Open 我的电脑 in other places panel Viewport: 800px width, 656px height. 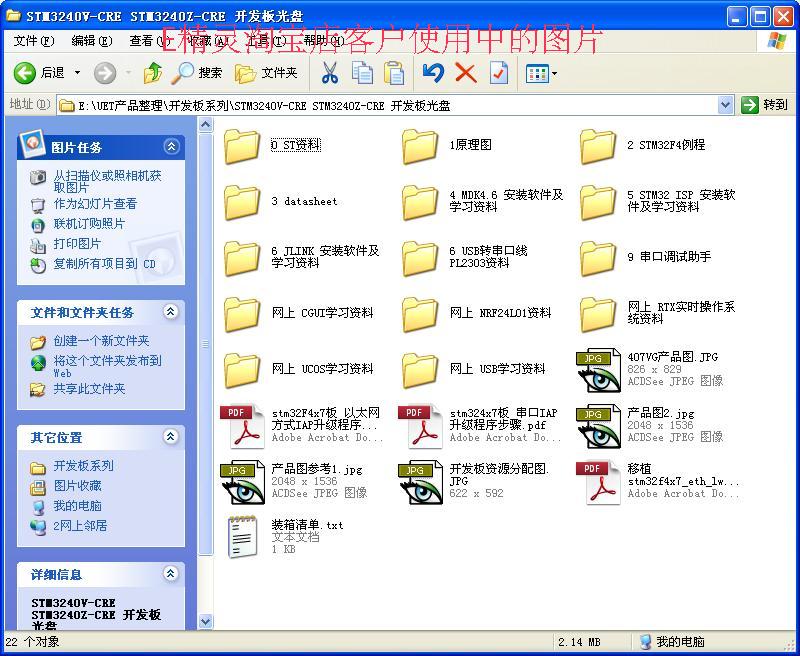tap(78, 506)
